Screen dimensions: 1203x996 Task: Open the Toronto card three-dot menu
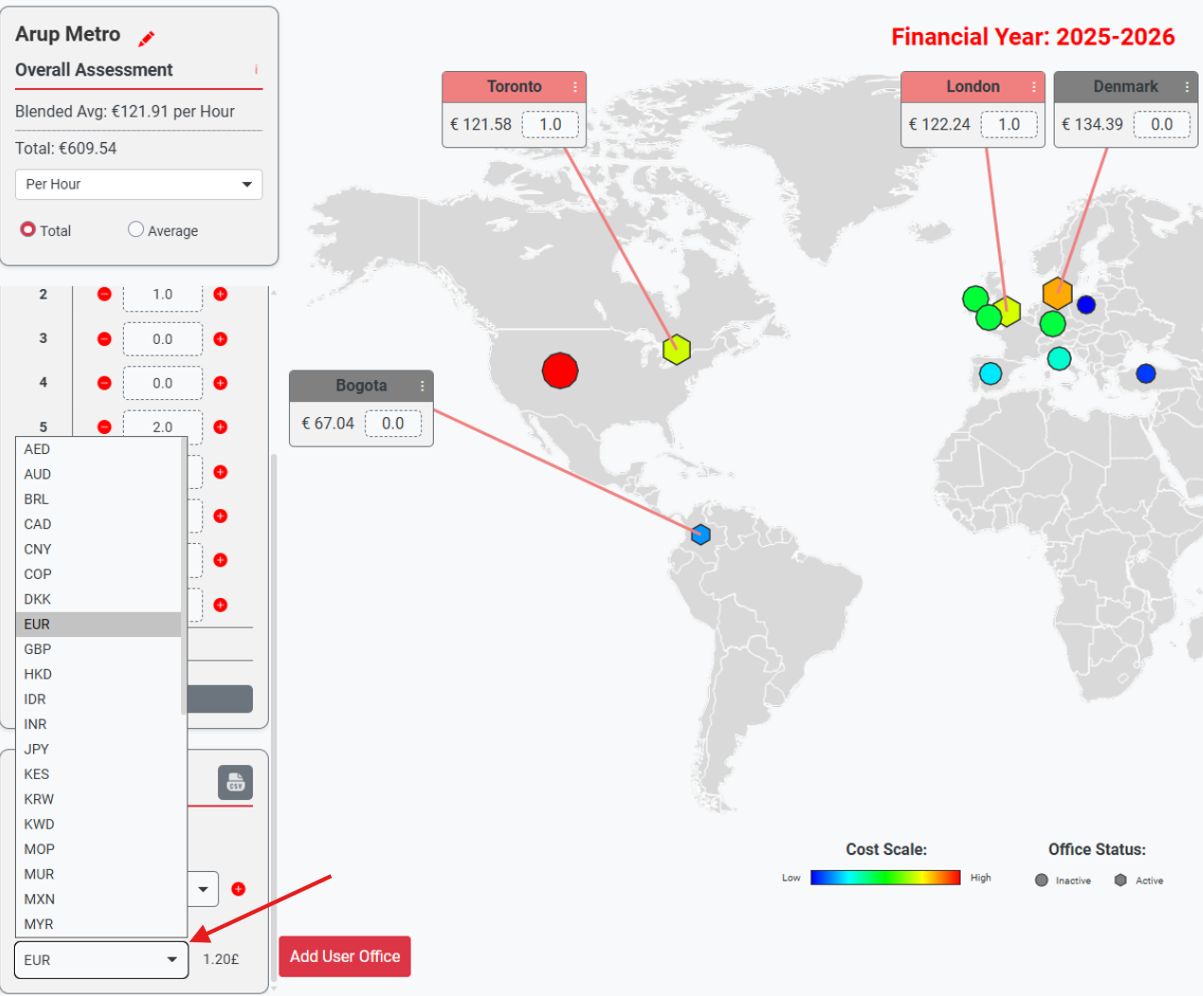575,87
